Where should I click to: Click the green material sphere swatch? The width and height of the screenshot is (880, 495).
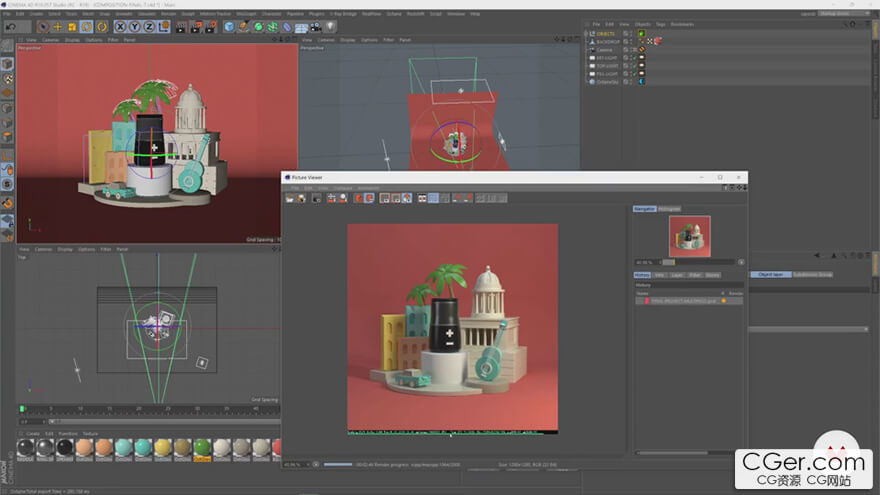point(202,448)
